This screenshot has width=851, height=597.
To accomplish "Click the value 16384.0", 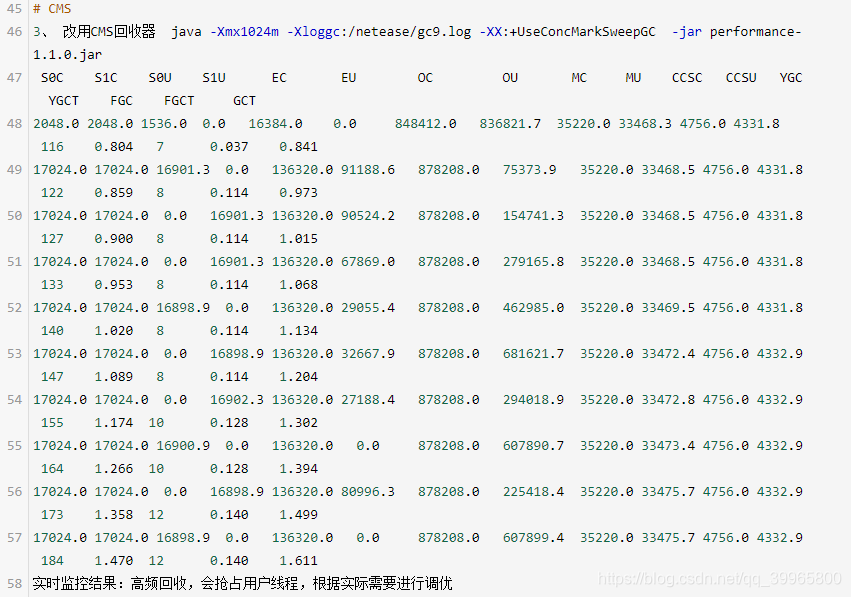I will pyautogui.click(x=275, y=124).
